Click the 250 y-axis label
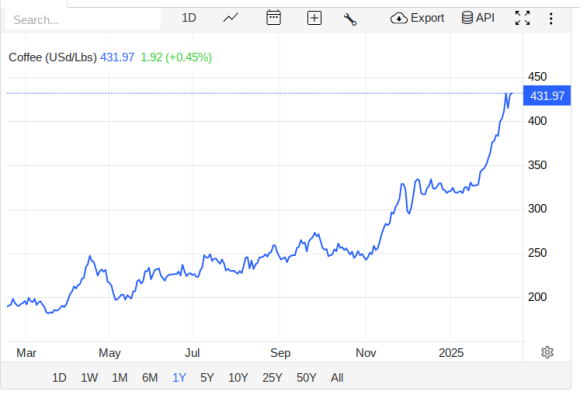This screenshot has width=580, height=398. (537, 253)
